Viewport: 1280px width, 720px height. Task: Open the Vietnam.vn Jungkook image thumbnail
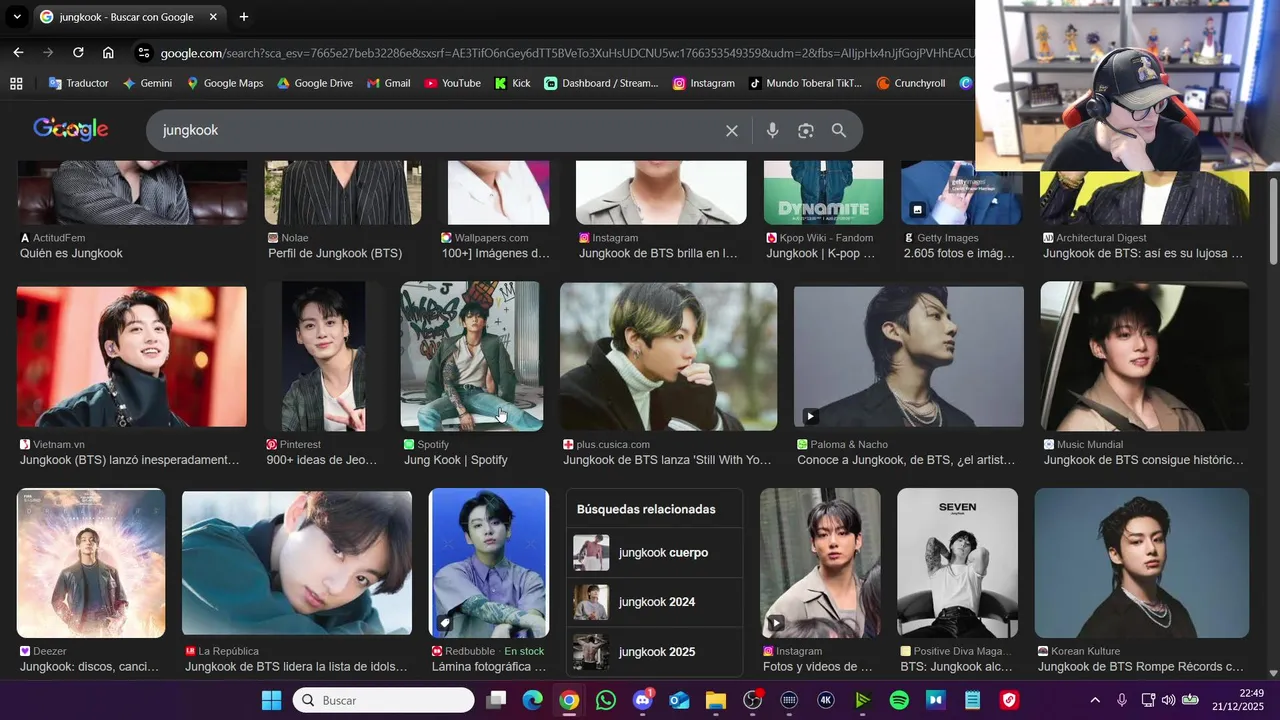[132, 357]
